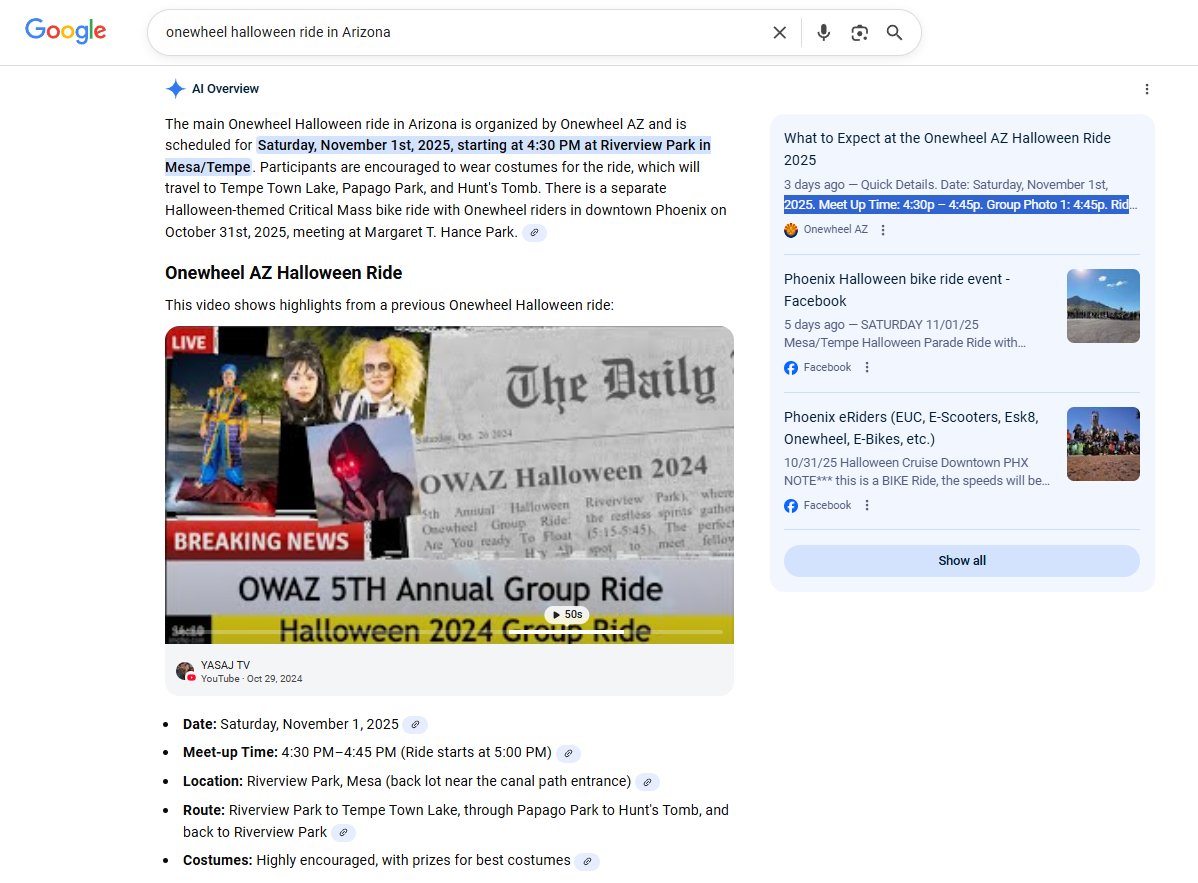Click into the search query field
The height and width of the screenshot is (883, 1198).
coord(458,32)
